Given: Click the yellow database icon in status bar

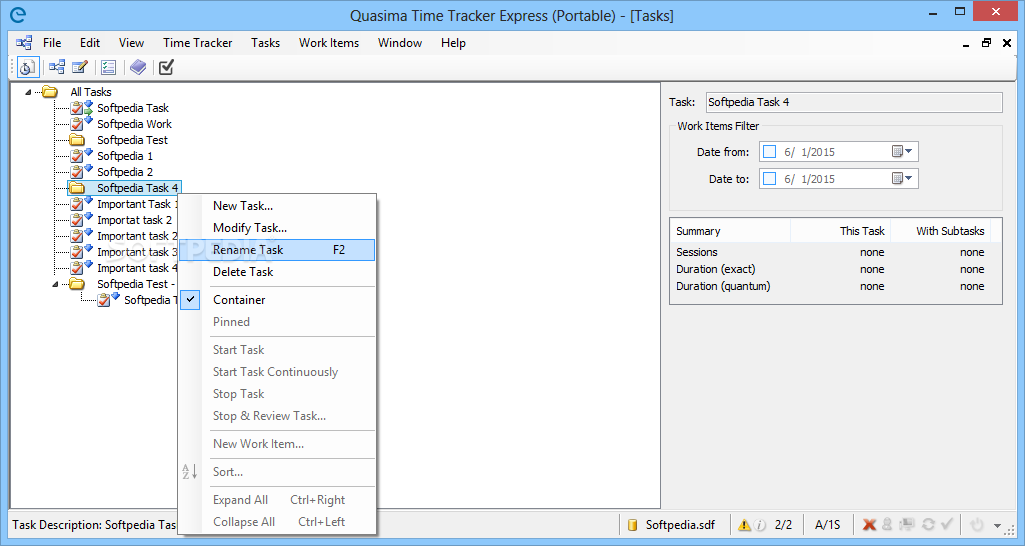Looking at the screenshot, I should coord(632,524).
